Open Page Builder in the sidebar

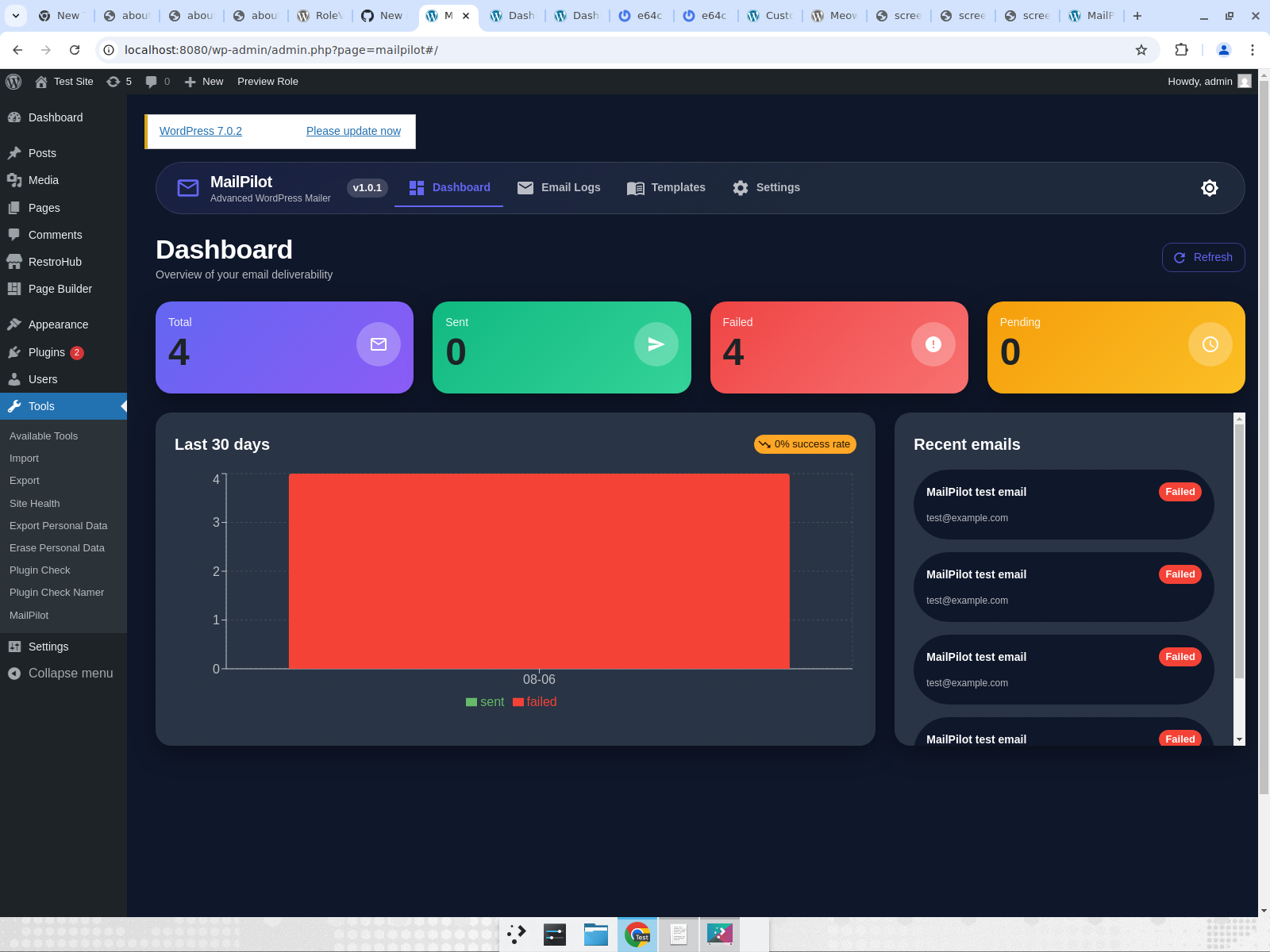[63, 289]
